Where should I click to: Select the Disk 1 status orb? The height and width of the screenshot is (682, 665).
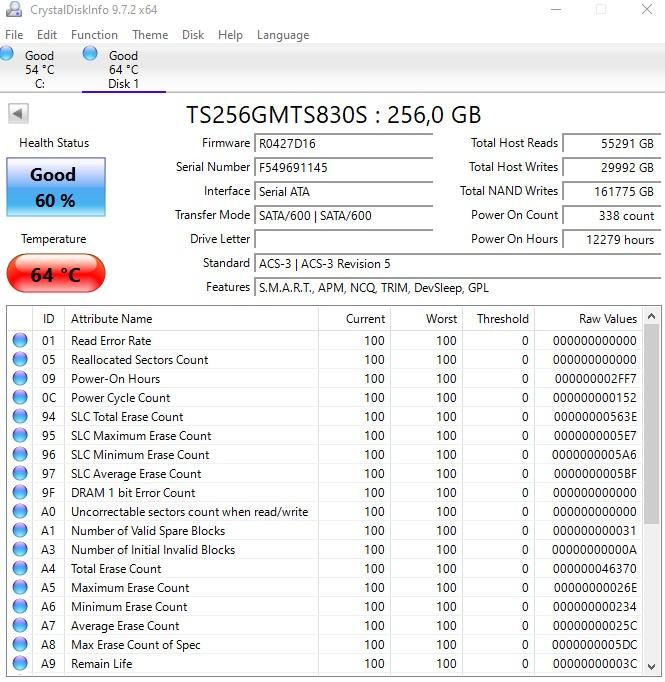point(90,53)
